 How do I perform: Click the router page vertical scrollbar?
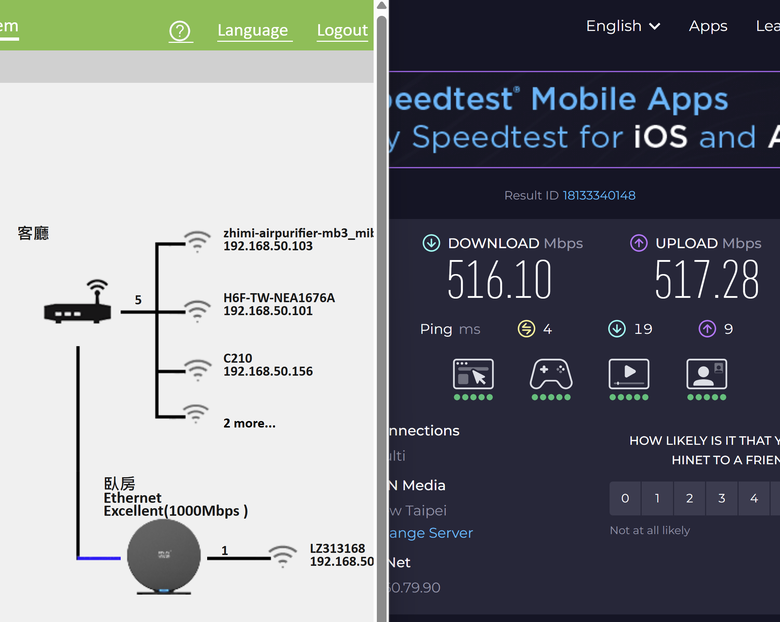click(382, 318)
